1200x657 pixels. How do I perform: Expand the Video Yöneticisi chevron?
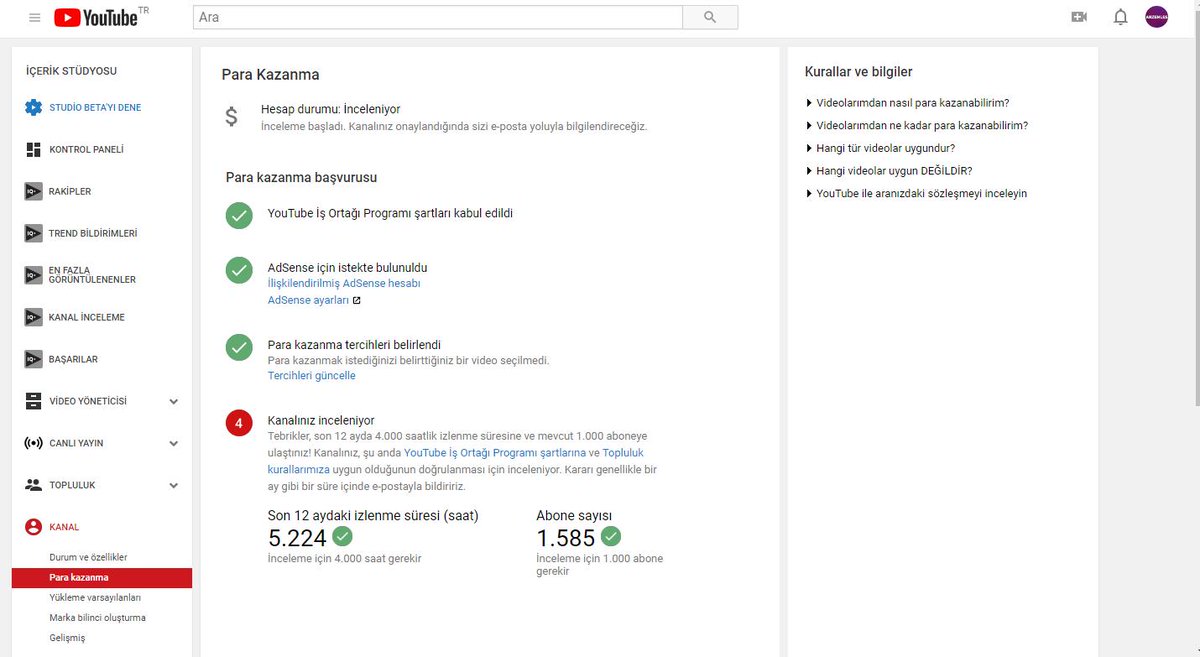(173, 402)
